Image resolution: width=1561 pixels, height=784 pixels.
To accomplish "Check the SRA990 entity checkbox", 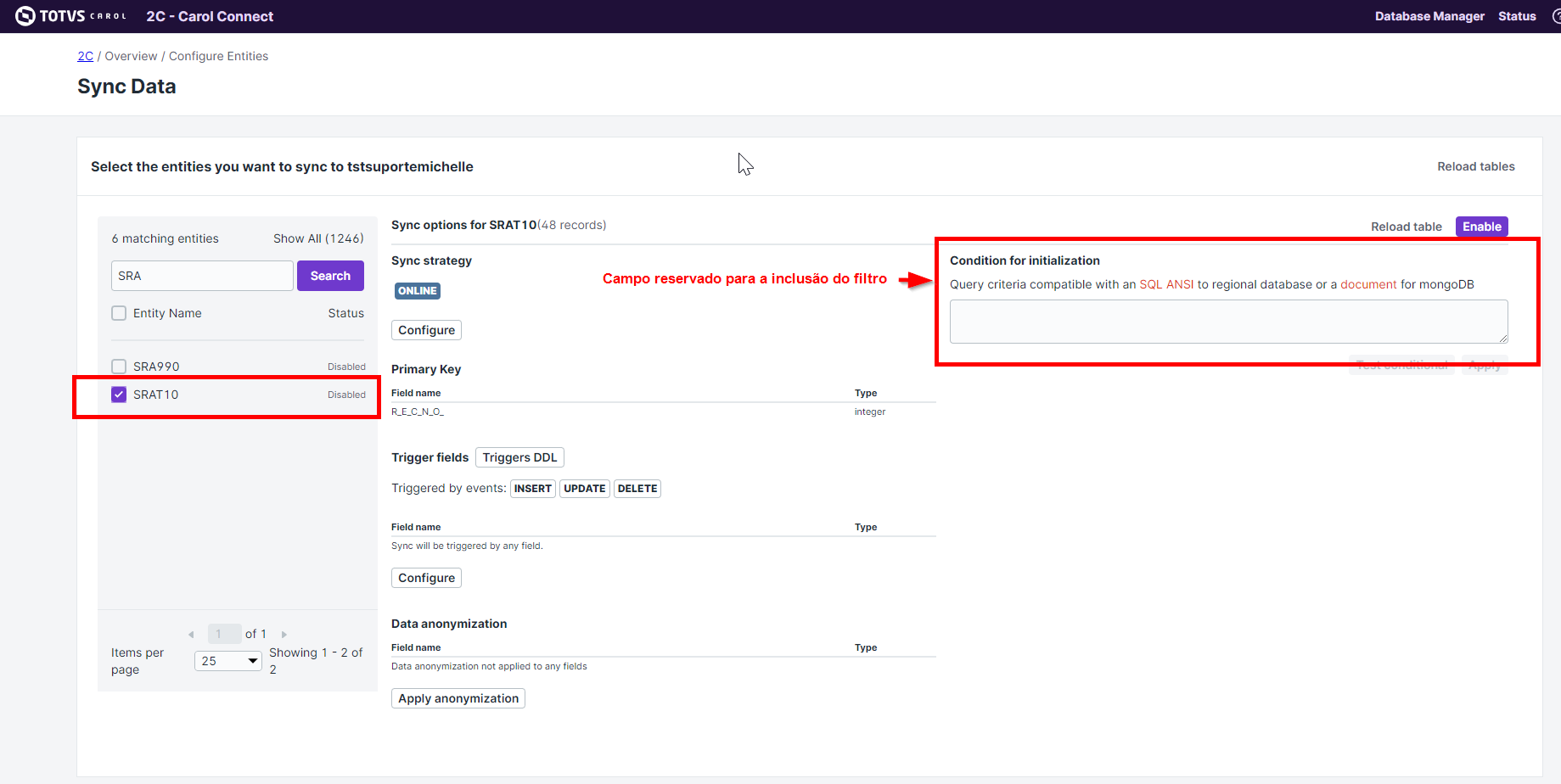I will pos(119,366).
